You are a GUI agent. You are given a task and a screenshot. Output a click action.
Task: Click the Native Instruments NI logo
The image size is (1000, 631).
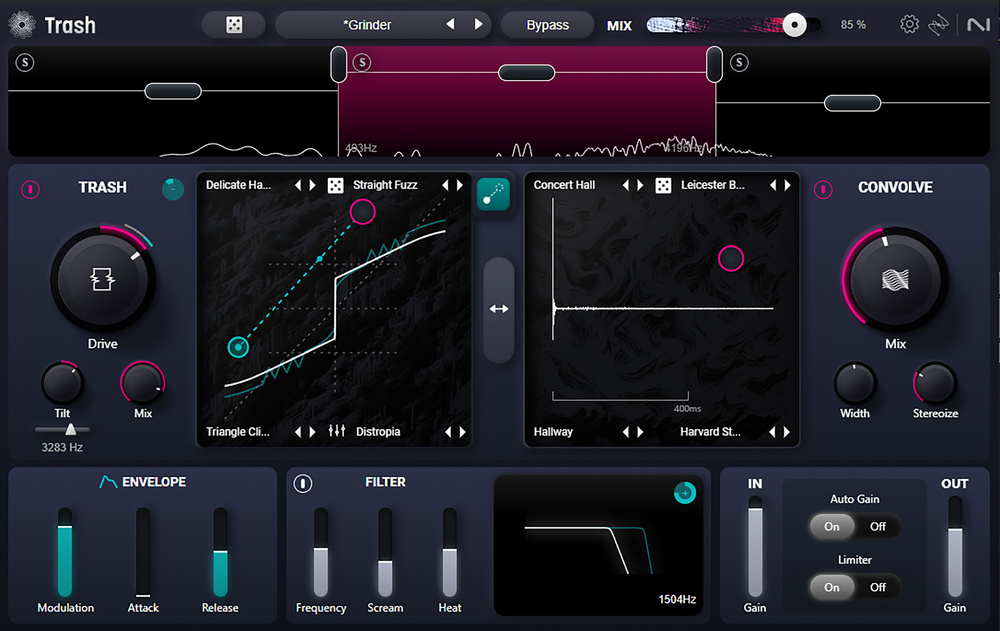(x=978, y=25)
